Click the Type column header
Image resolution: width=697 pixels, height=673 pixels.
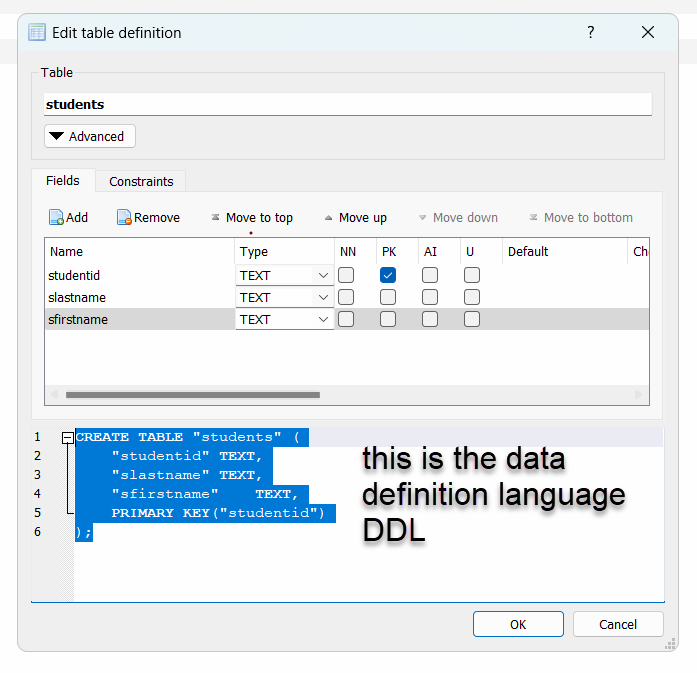[x=284, y=252]
